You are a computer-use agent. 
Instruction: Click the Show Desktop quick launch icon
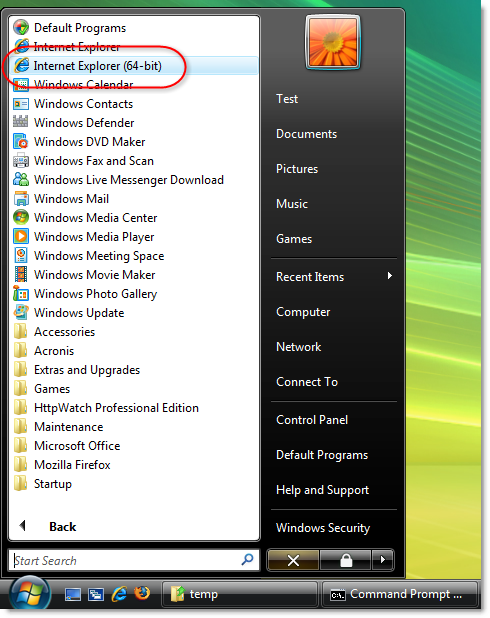coord(73,594)
